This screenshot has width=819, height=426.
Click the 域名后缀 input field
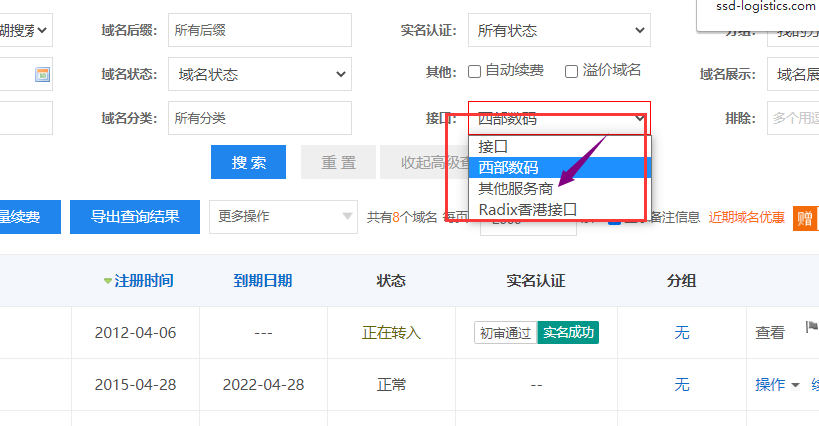pyautogui.click(x=259, y=30)
